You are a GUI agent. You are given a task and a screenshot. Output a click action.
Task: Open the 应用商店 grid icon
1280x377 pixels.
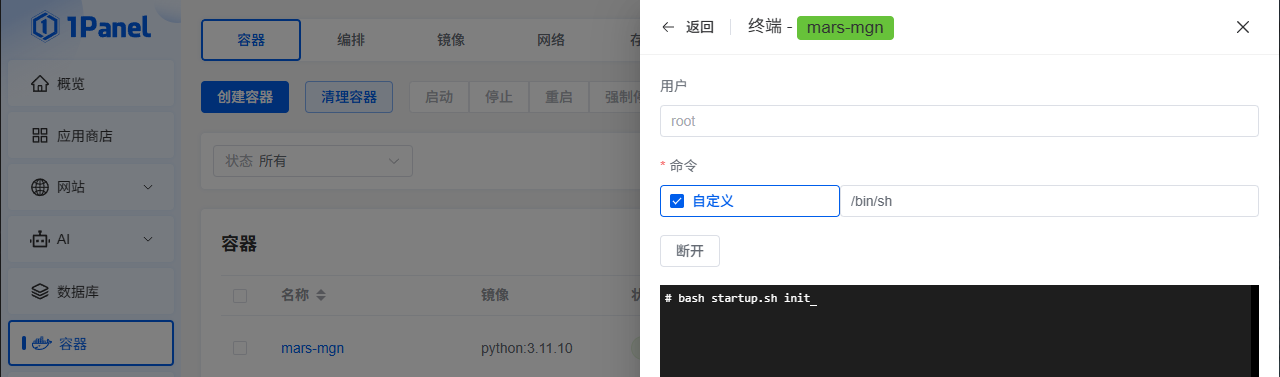[40, 136]
